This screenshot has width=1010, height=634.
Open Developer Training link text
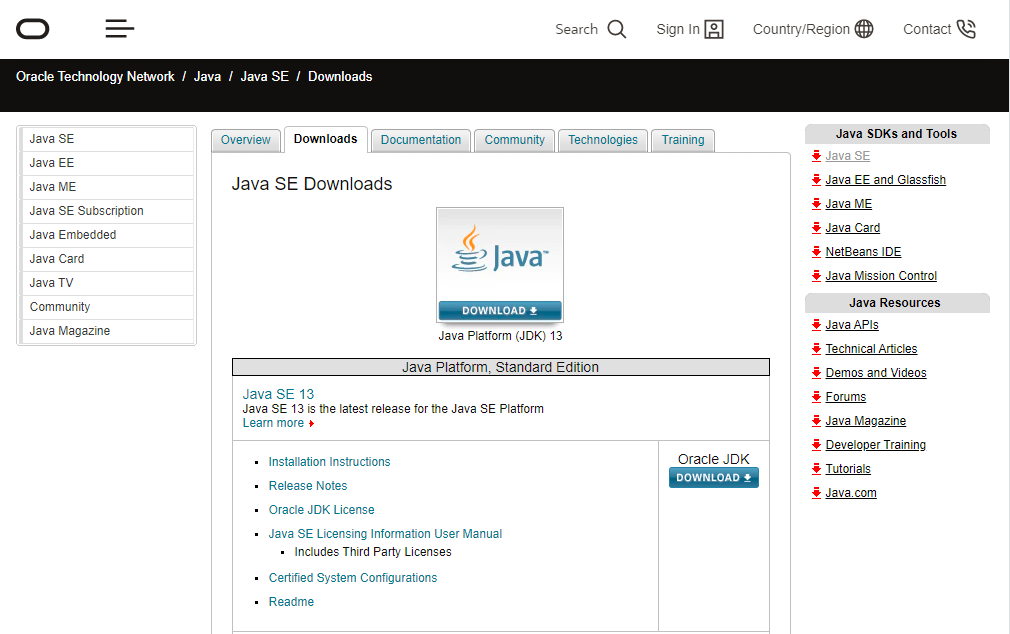[875, 445]
